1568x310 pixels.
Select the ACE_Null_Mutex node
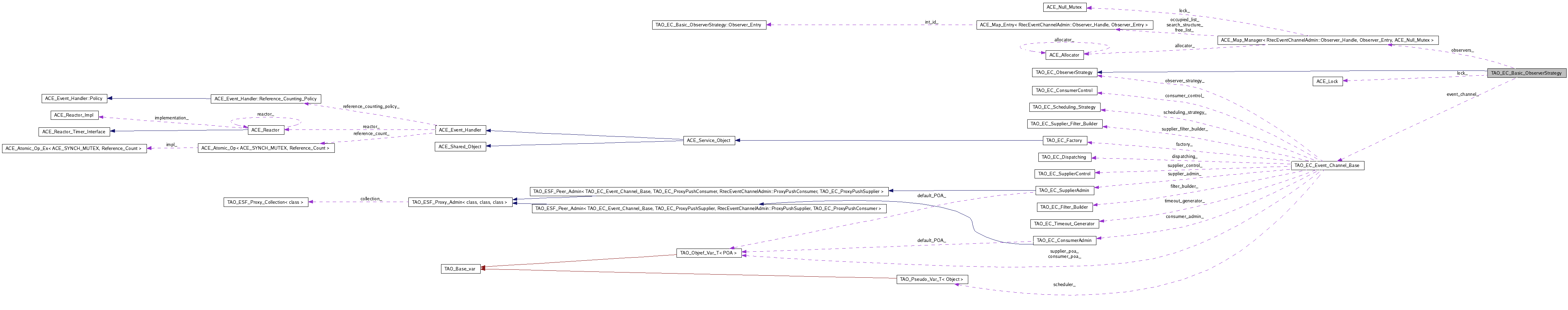click(1064, 7)
